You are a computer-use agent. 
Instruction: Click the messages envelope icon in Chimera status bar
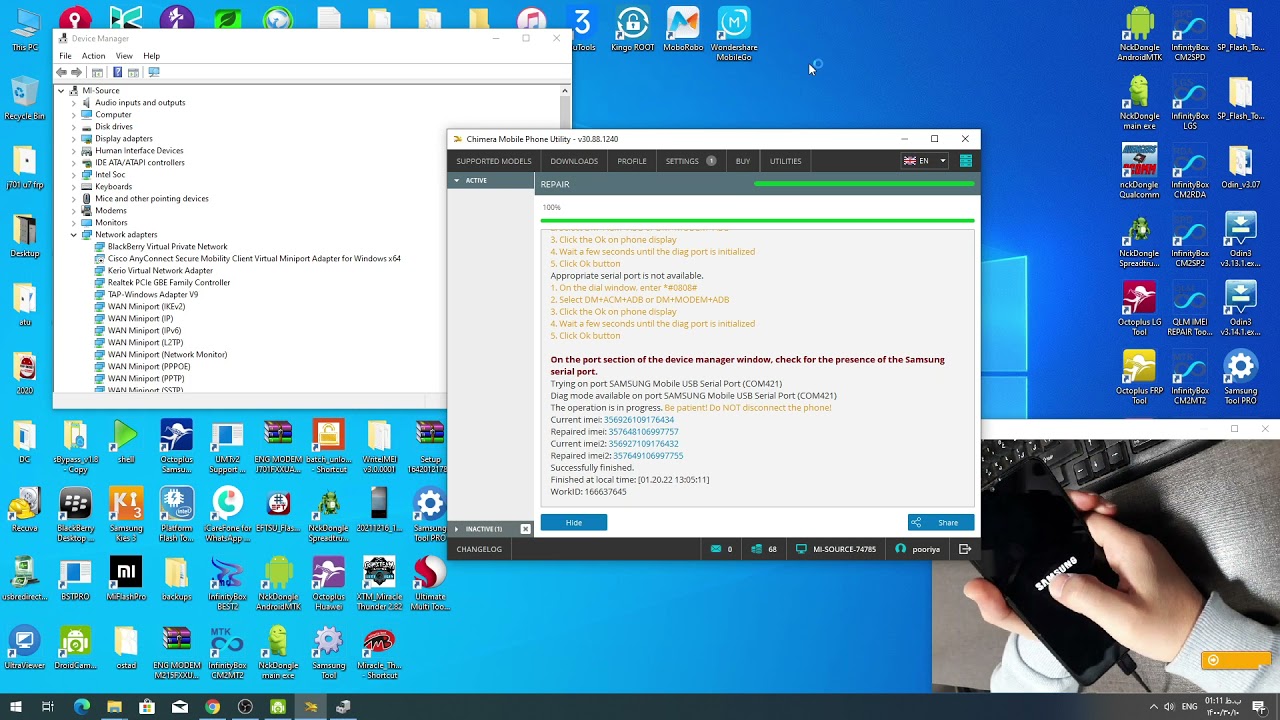(x=716, y=549)
